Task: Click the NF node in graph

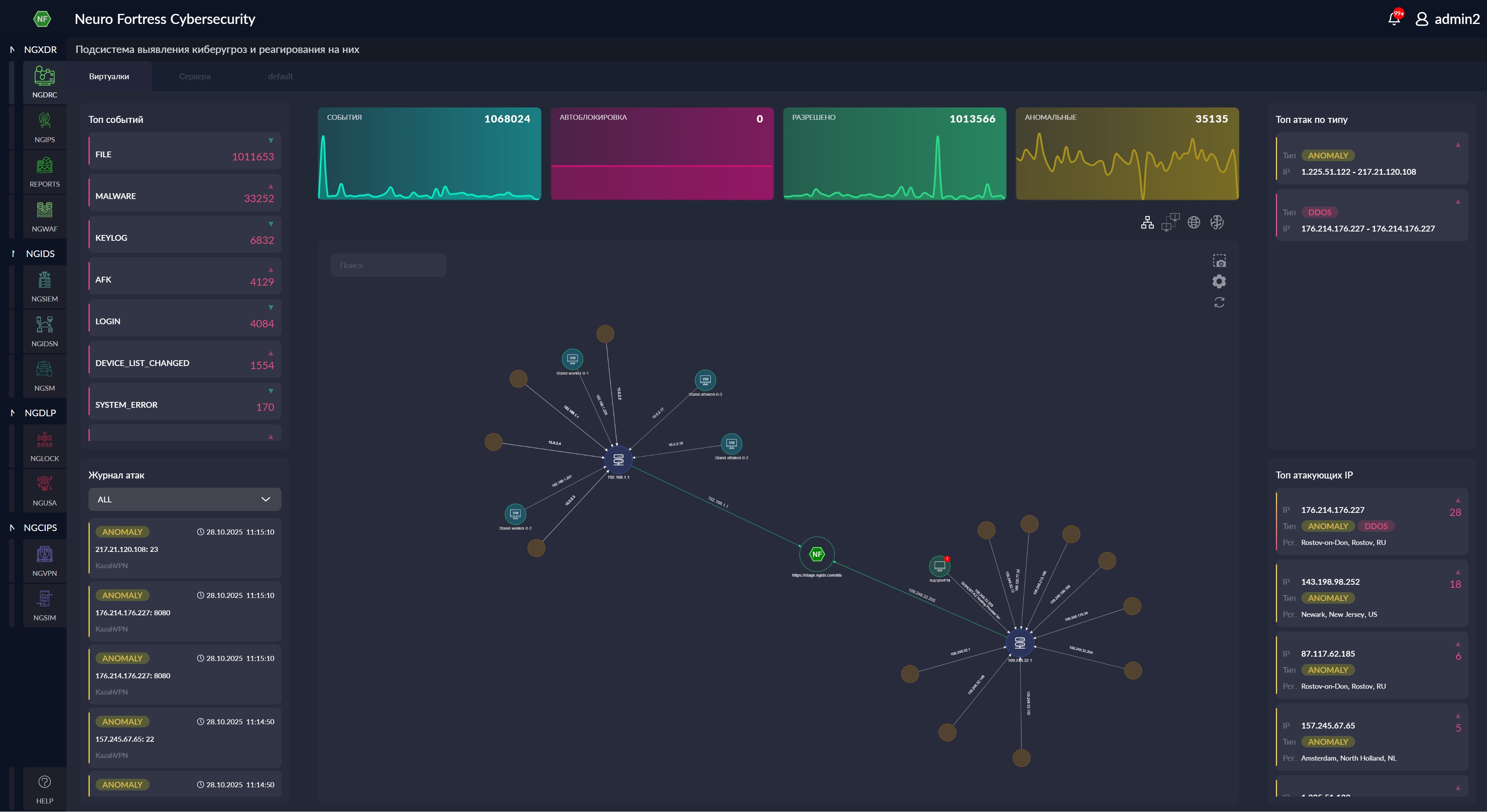Action: (x=816, y=554)
